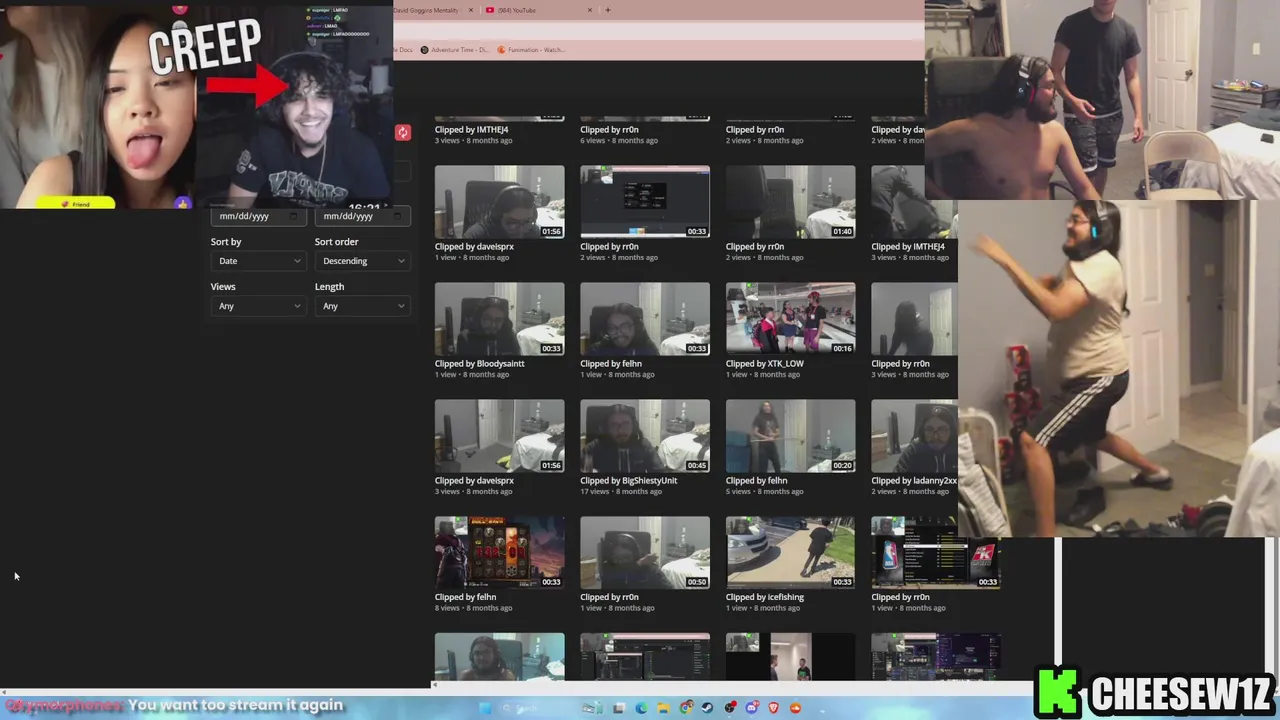Open the OBS icon next to Steam in the taskbar
The width and height of the screenshot is (1280, 720).
click(730, 708)
